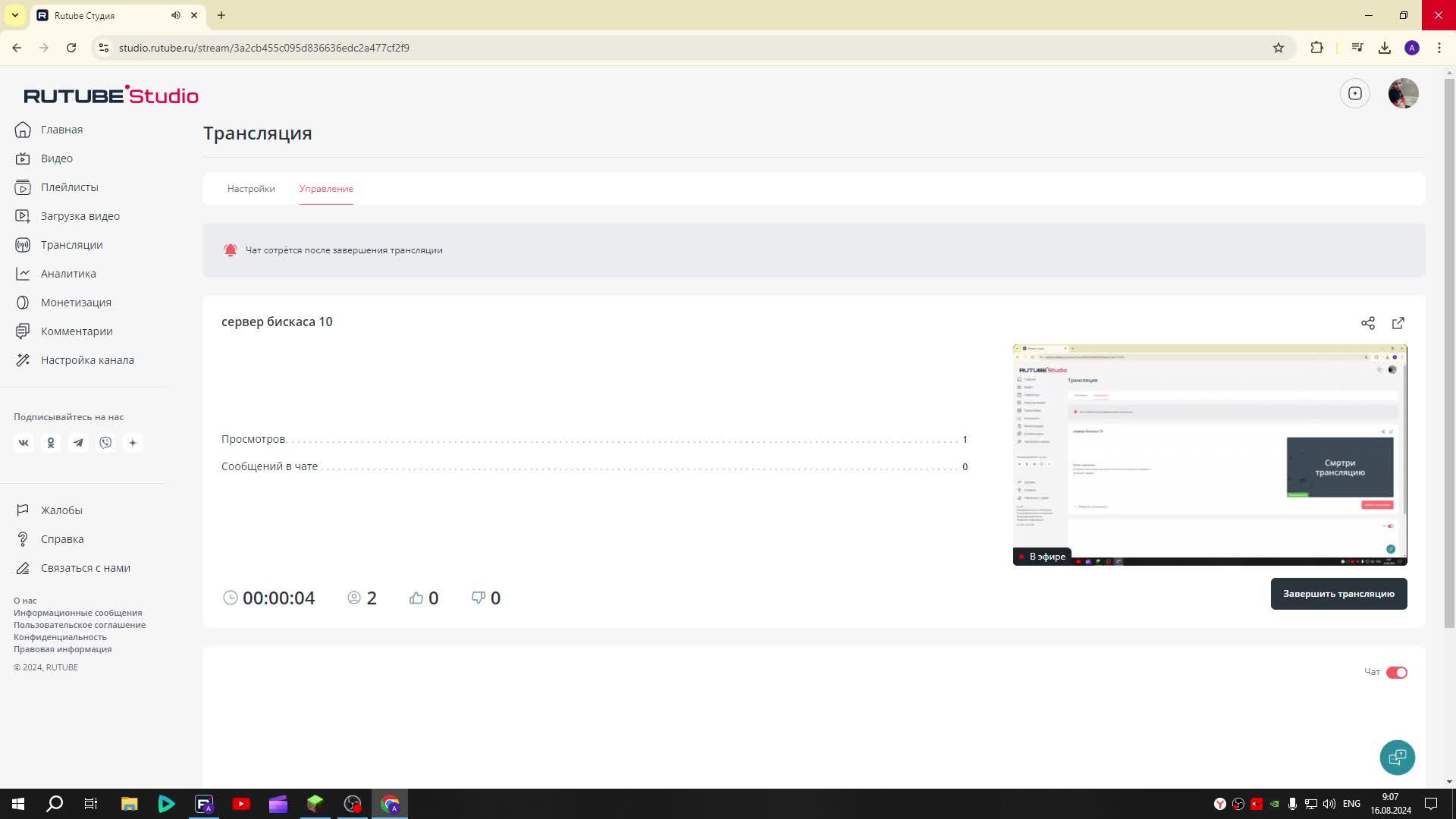Disable the Чат toggle switch

click(1396, 673)
